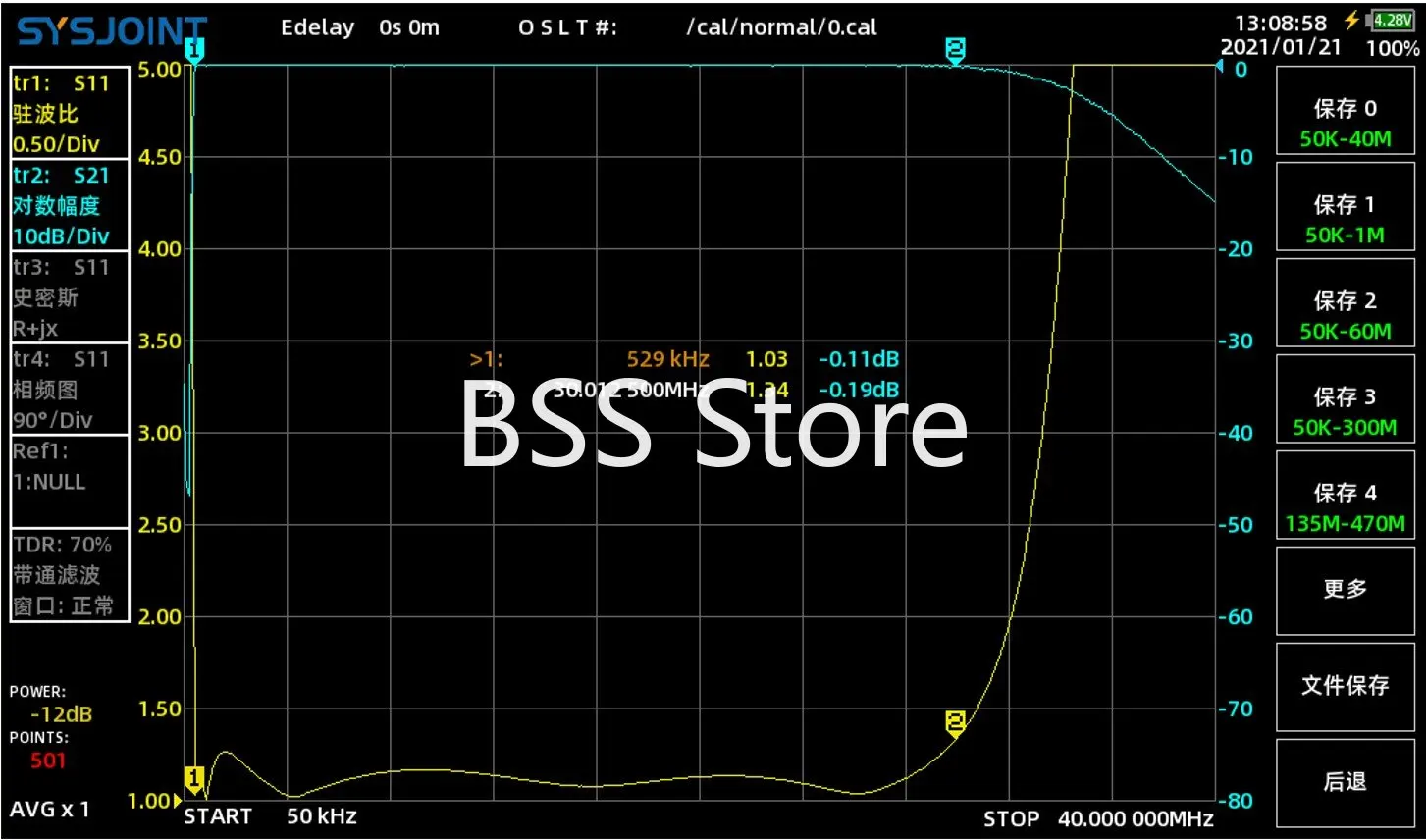Tap 保存 4 preset 135M-470M
Screen dimensions: 1426x840
coord(1345,496)
